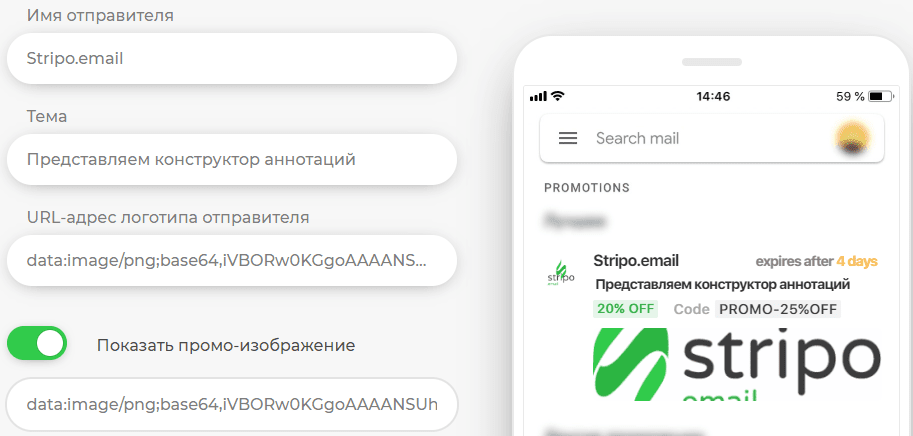
Task: Click the Показать промо-изображение label
Action: 226,345
